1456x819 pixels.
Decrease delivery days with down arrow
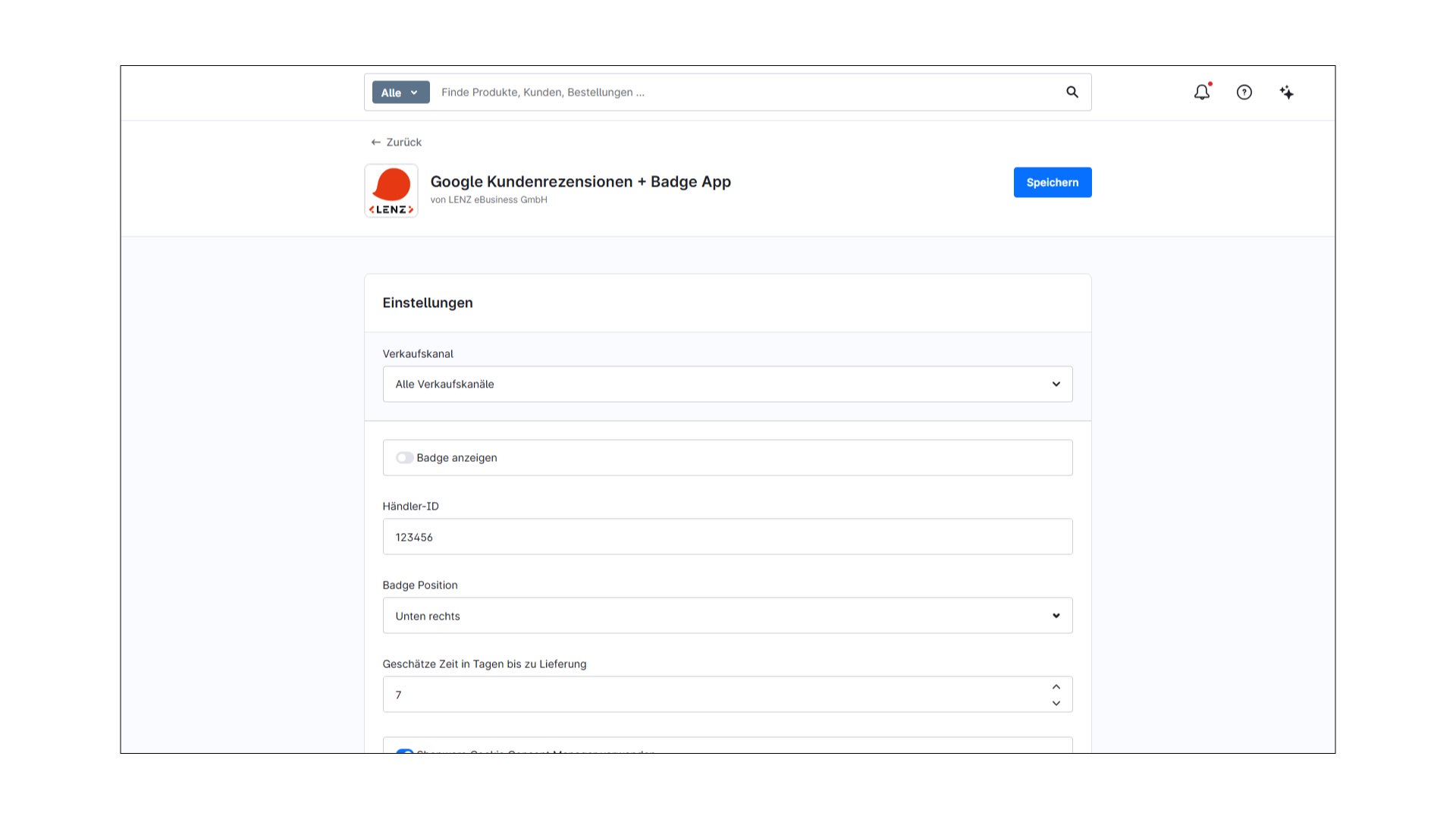click(1056, 703)
